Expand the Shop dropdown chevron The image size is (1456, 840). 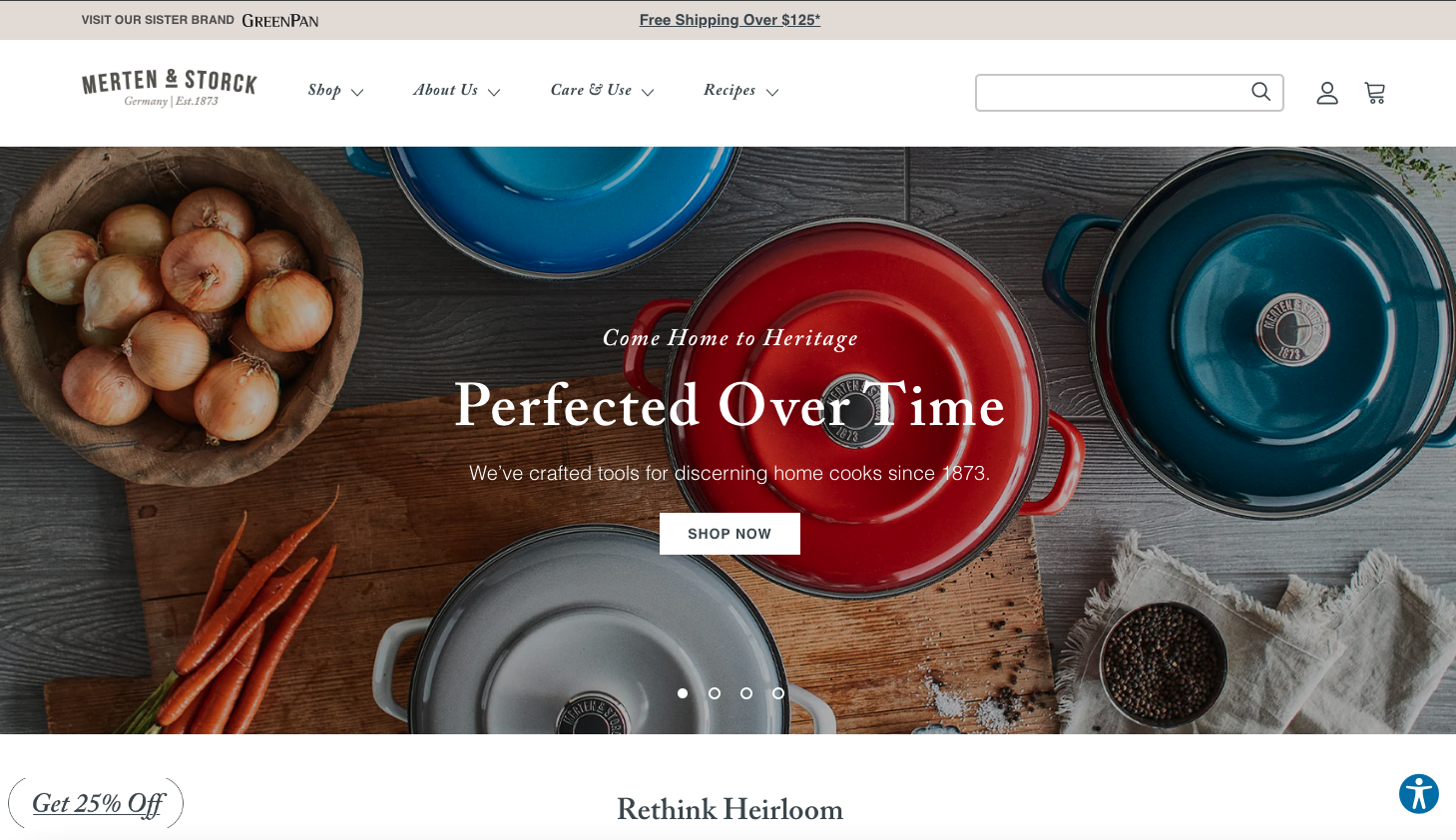coord(357,92)
